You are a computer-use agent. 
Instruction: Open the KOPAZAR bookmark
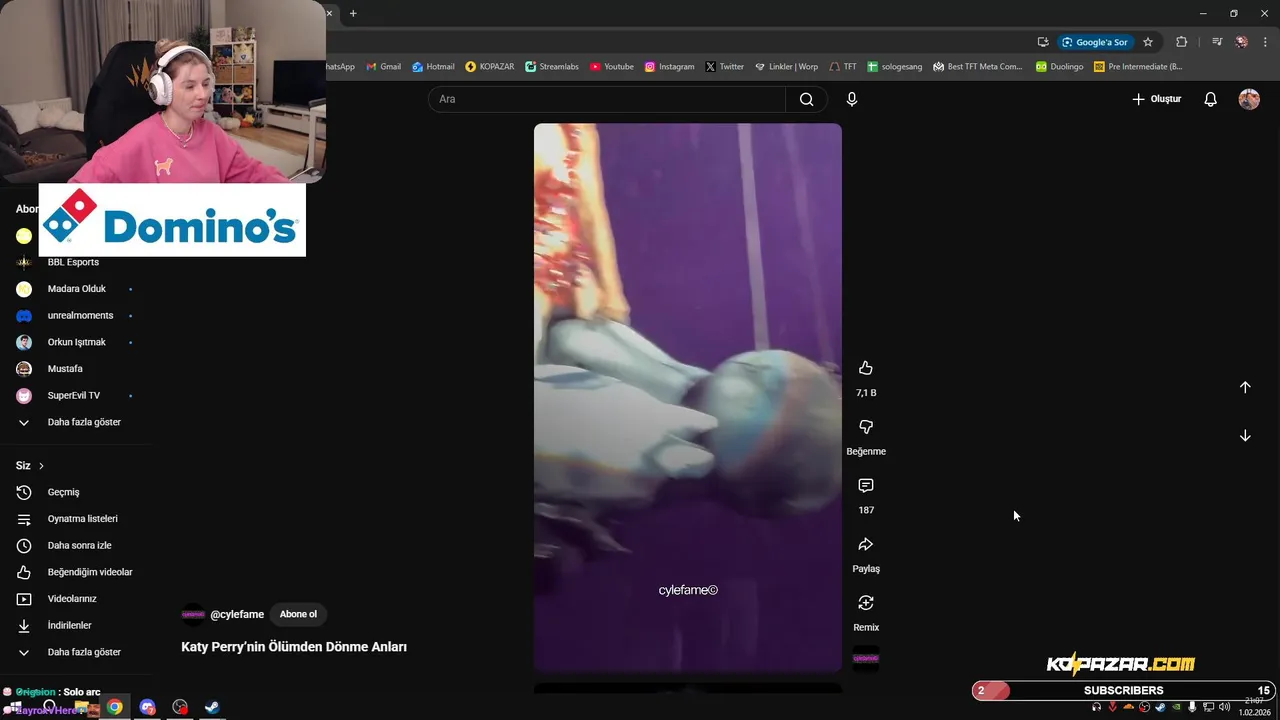tap(490, 67)
